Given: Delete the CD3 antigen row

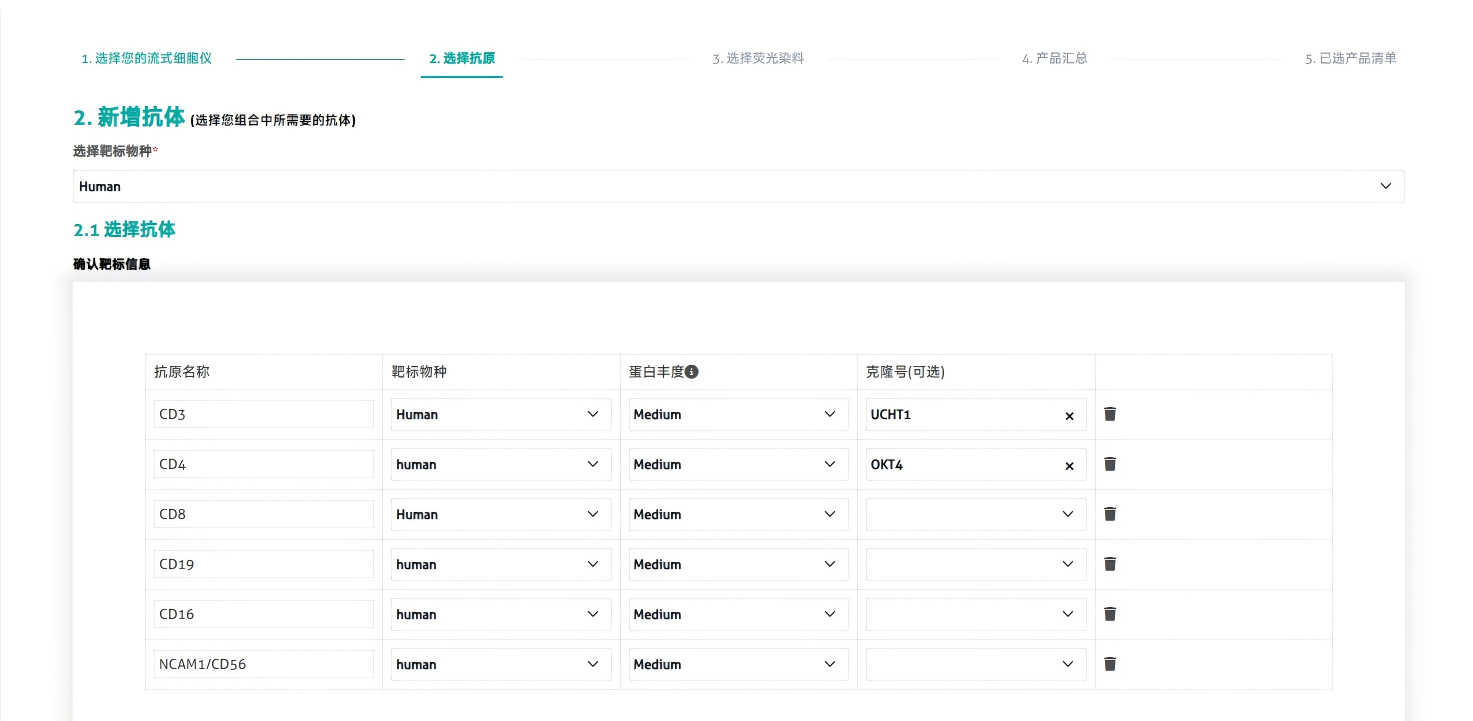Looking at the screenshot, I should coord(1109,414).
